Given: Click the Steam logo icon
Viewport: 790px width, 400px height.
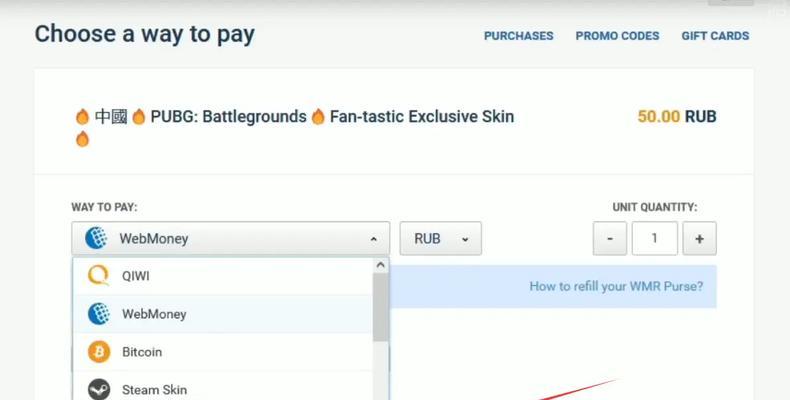Looking at the screenshot, I should click(x=99, y=389).
